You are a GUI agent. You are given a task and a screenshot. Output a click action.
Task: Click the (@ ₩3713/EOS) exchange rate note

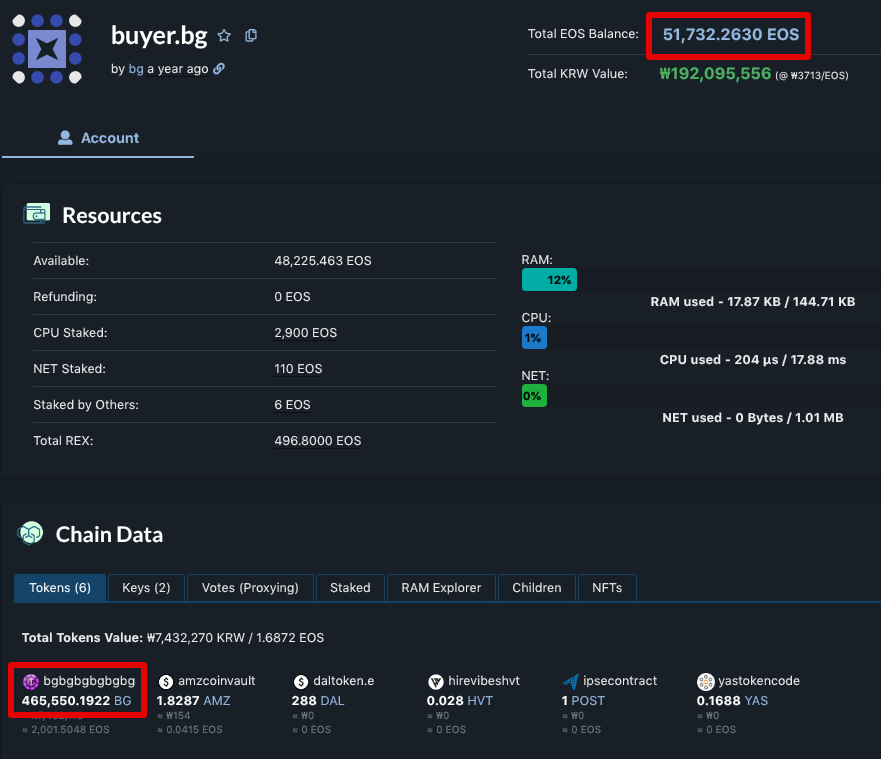coord(812,75)
